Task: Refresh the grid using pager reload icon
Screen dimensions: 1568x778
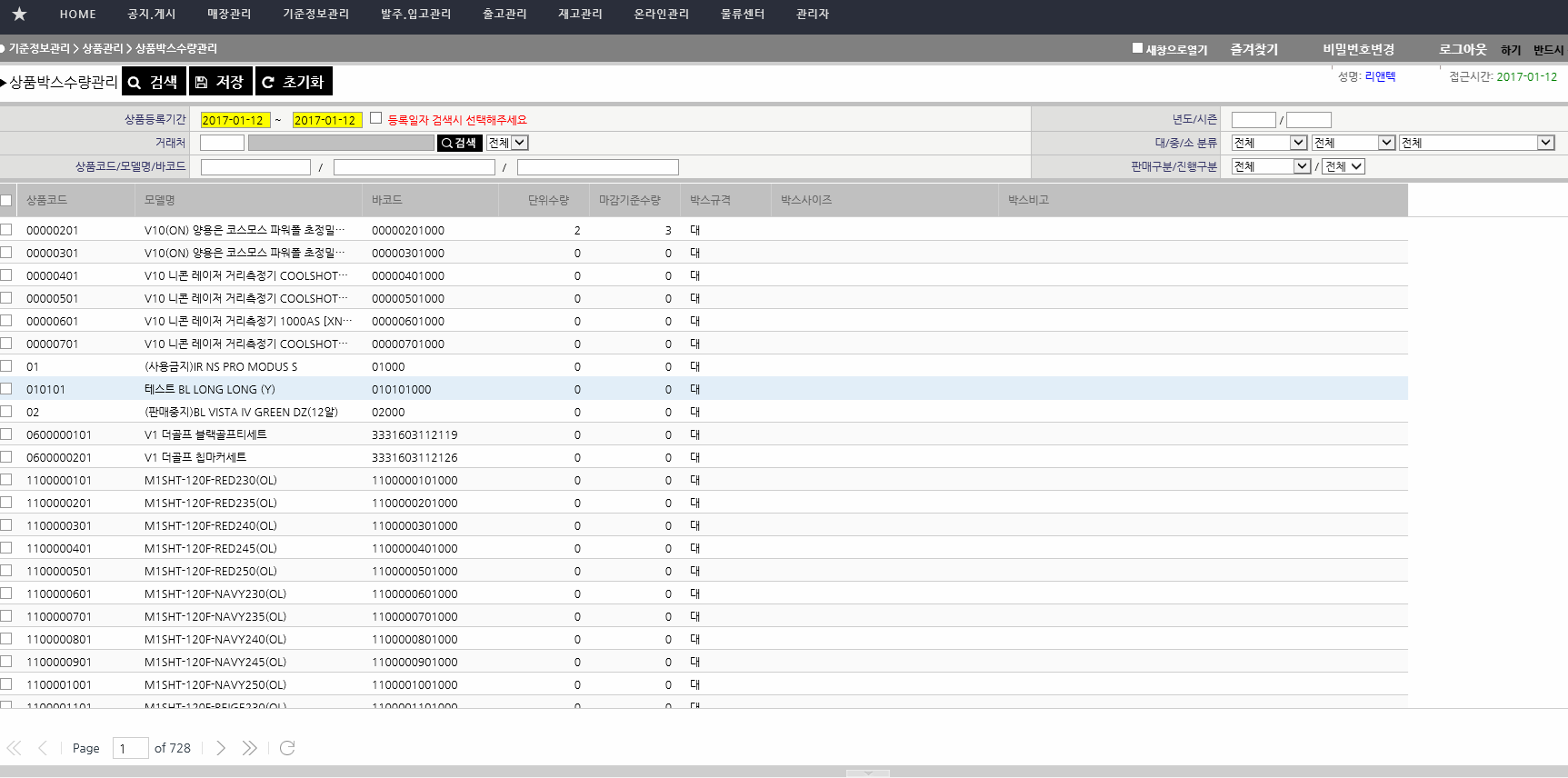Action: pos(287,748)
